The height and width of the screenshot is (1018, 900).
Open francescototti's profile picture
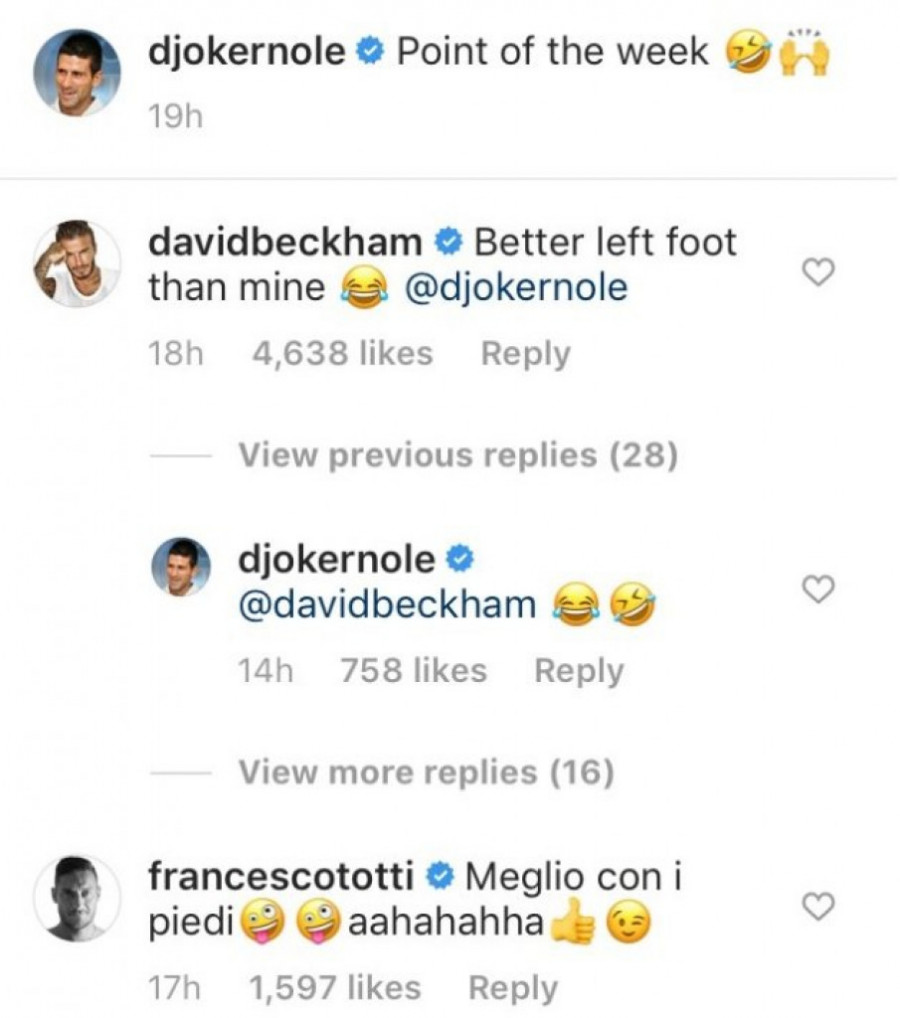[x=77, y=898]
